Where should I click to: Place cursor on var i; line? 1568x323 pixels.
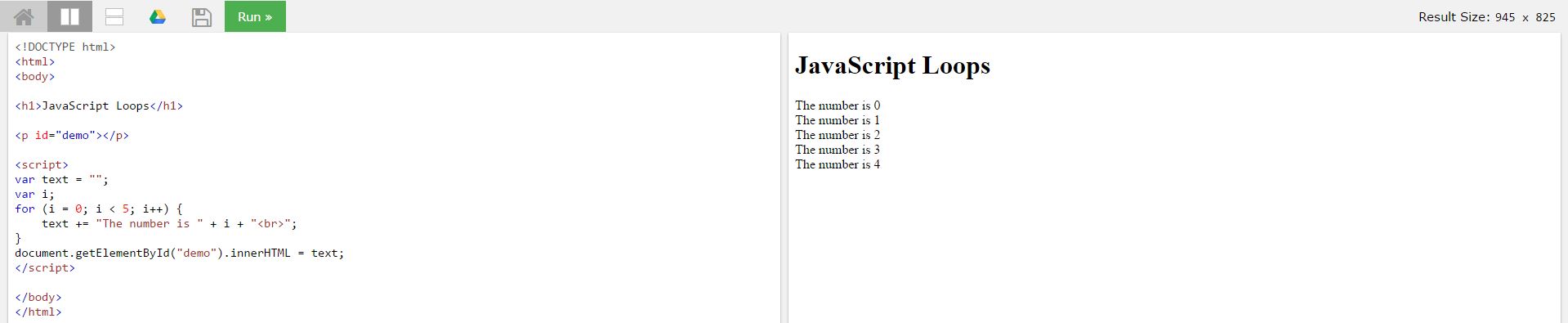[34, 194]
